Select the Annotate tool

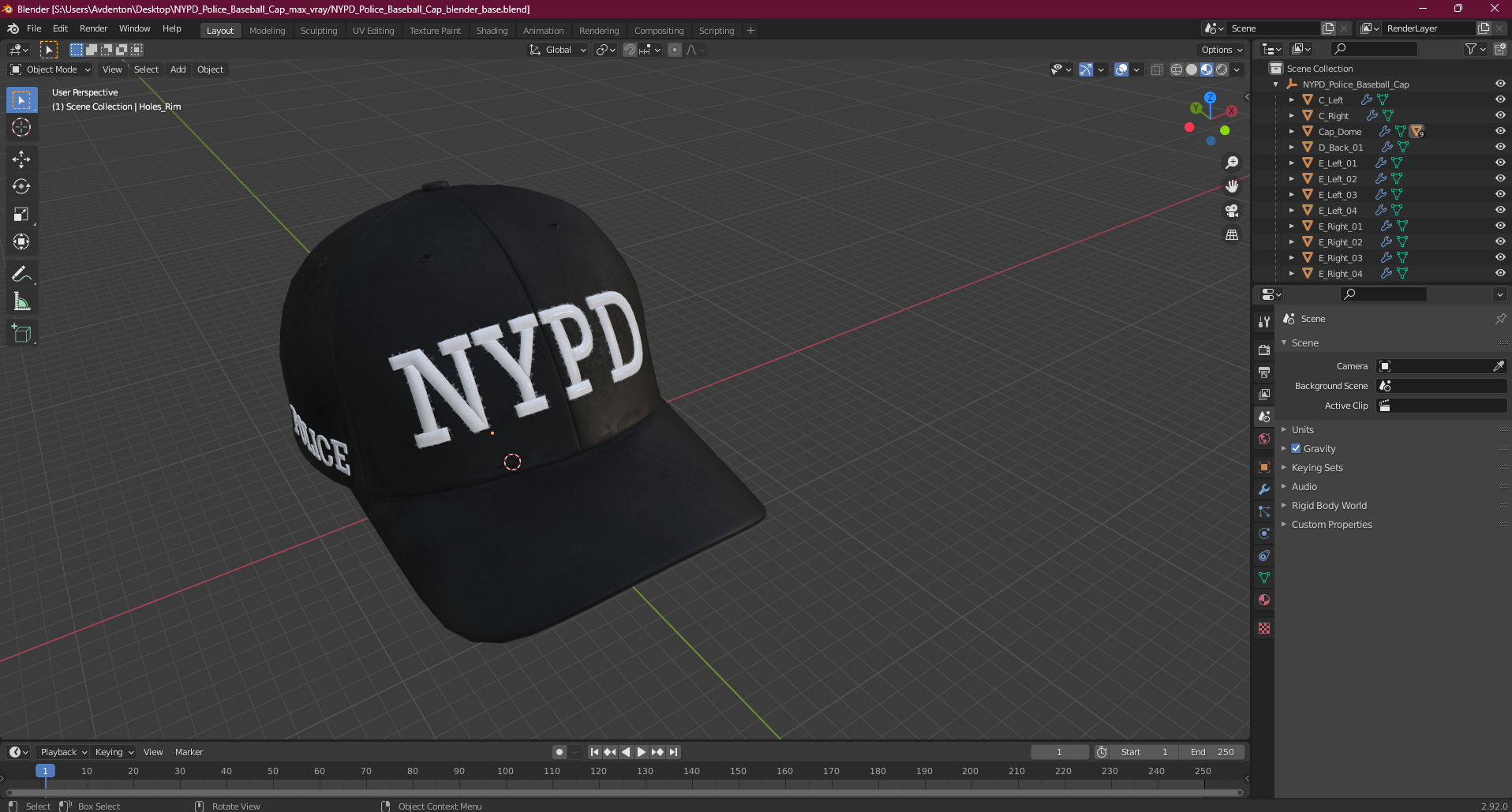21,275
